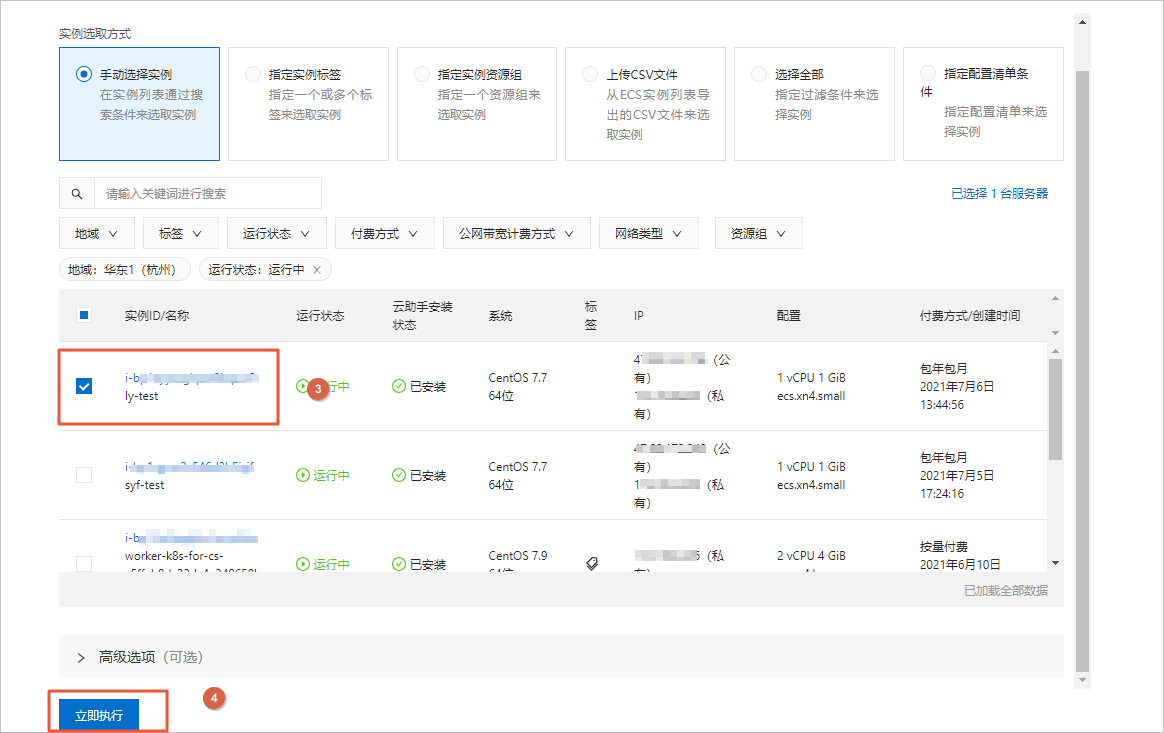Click the 地域: 华东1 (杭州) filter chip

(x=125, y=270)
